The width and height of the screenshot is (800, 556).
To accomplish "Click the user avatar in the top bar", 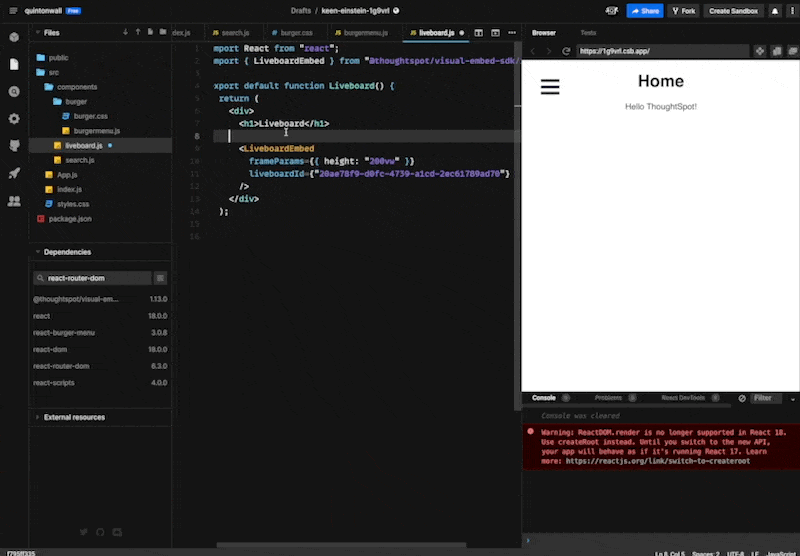I will (x=612, y=11).
